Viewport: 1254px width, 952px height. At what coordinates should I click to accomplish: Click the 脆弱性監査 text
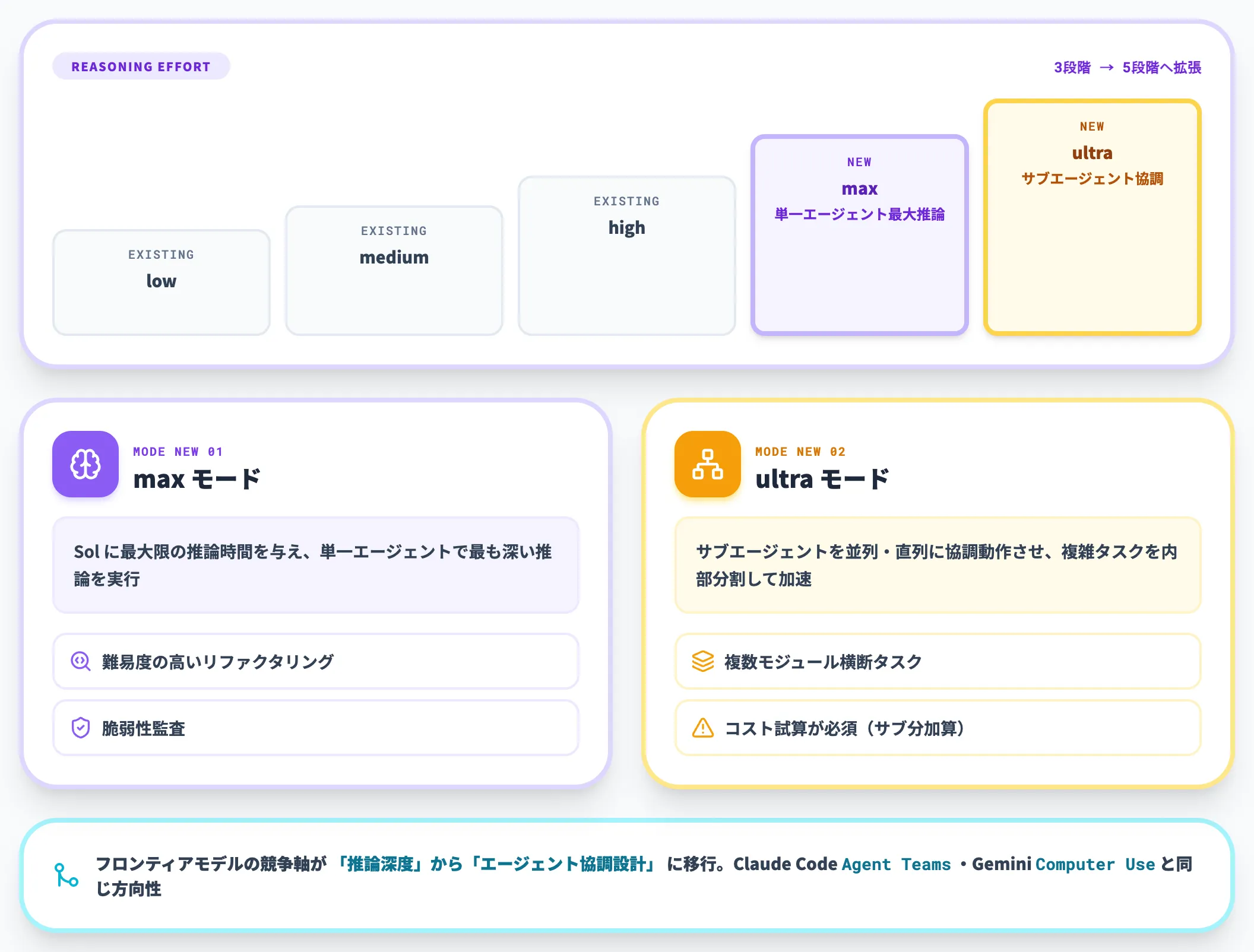click(144, 728)
